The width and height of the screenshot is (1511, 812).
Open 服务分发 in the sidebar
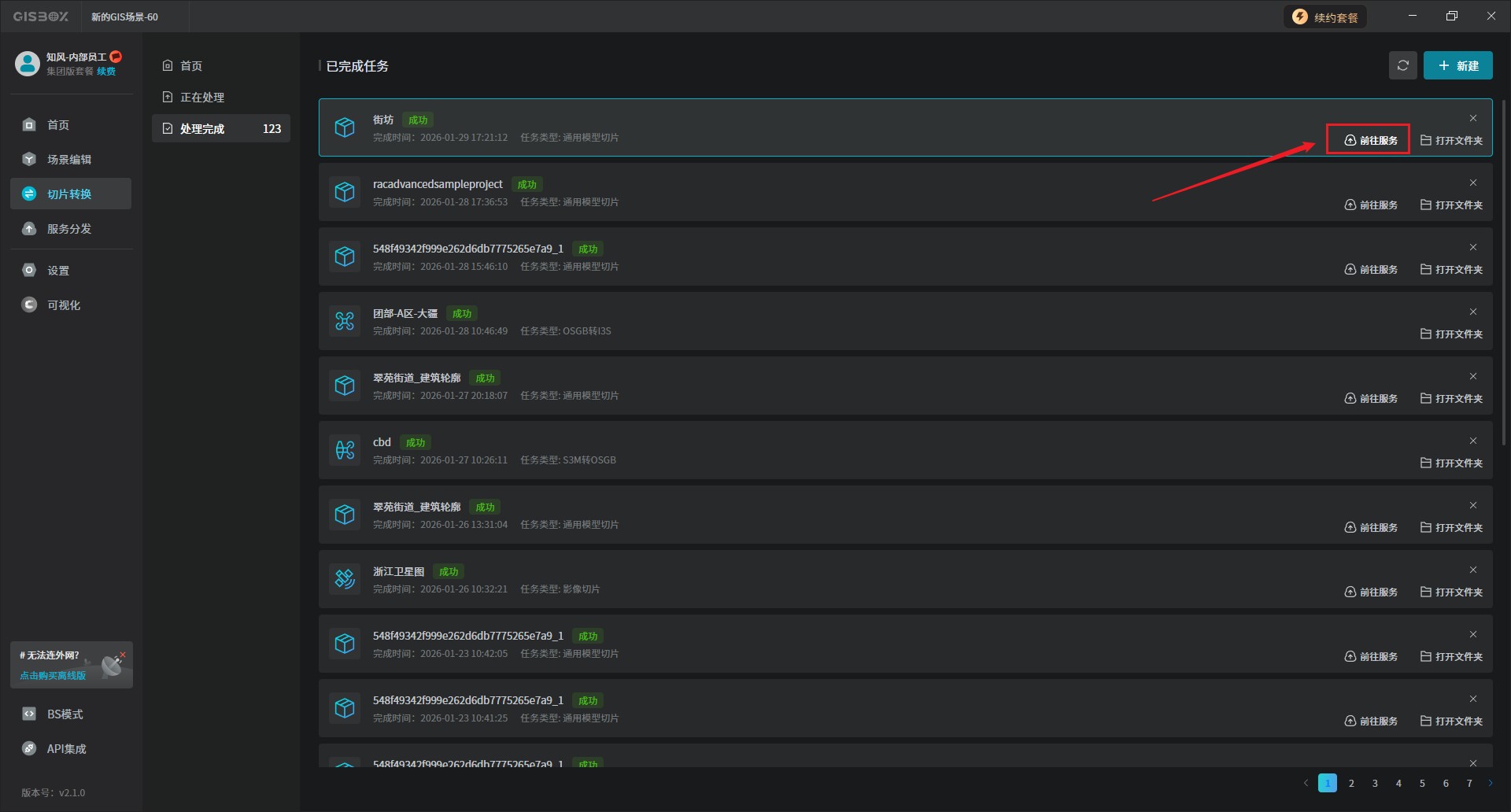tap(69, 229)
